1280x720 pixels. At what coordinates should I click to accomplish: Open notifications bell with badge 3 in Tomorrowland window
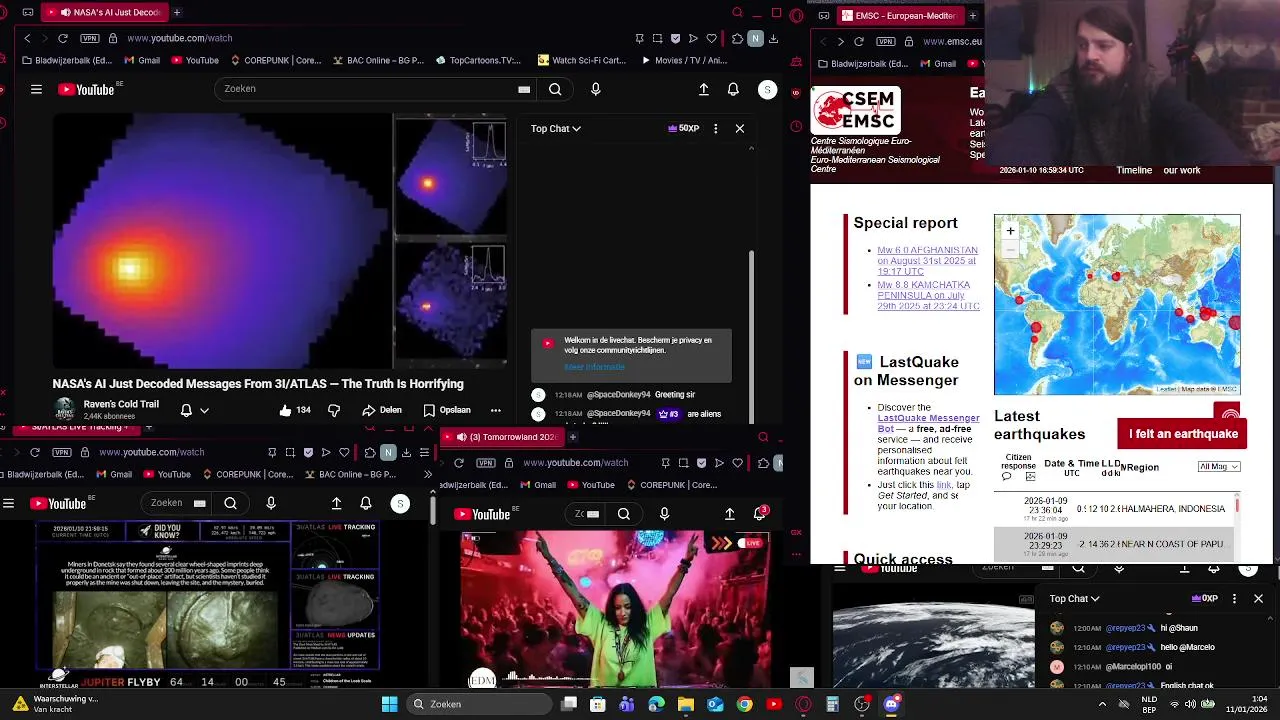click(x=760, y=514)
